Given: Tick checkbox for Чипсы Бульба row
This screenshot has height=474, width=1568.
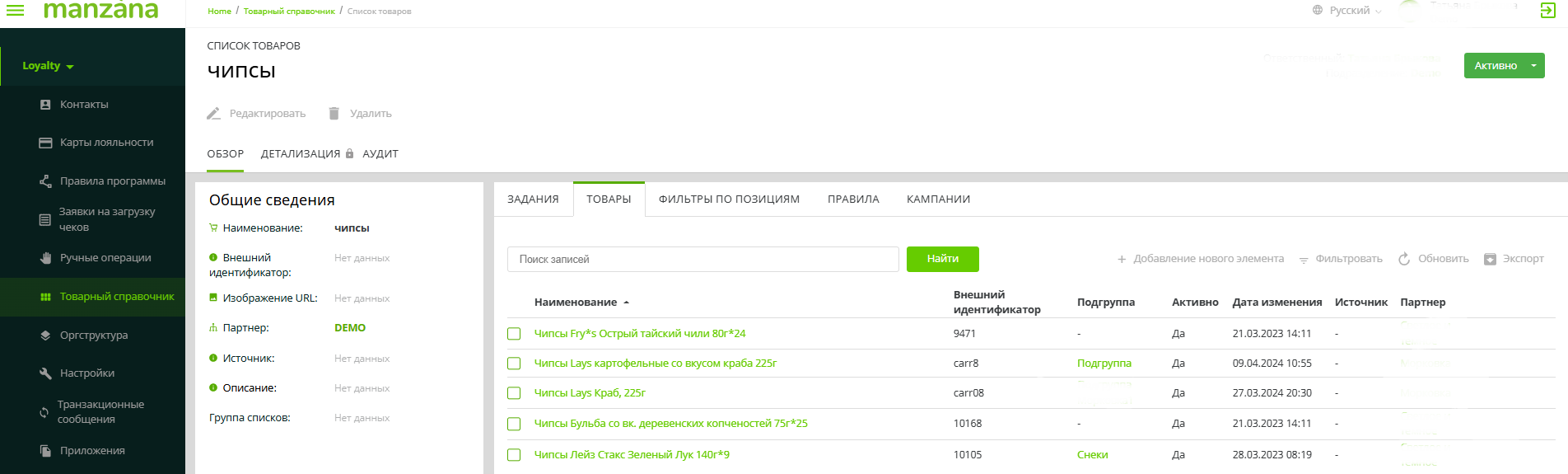Looking at the screenshot, I should pos(514,424).
